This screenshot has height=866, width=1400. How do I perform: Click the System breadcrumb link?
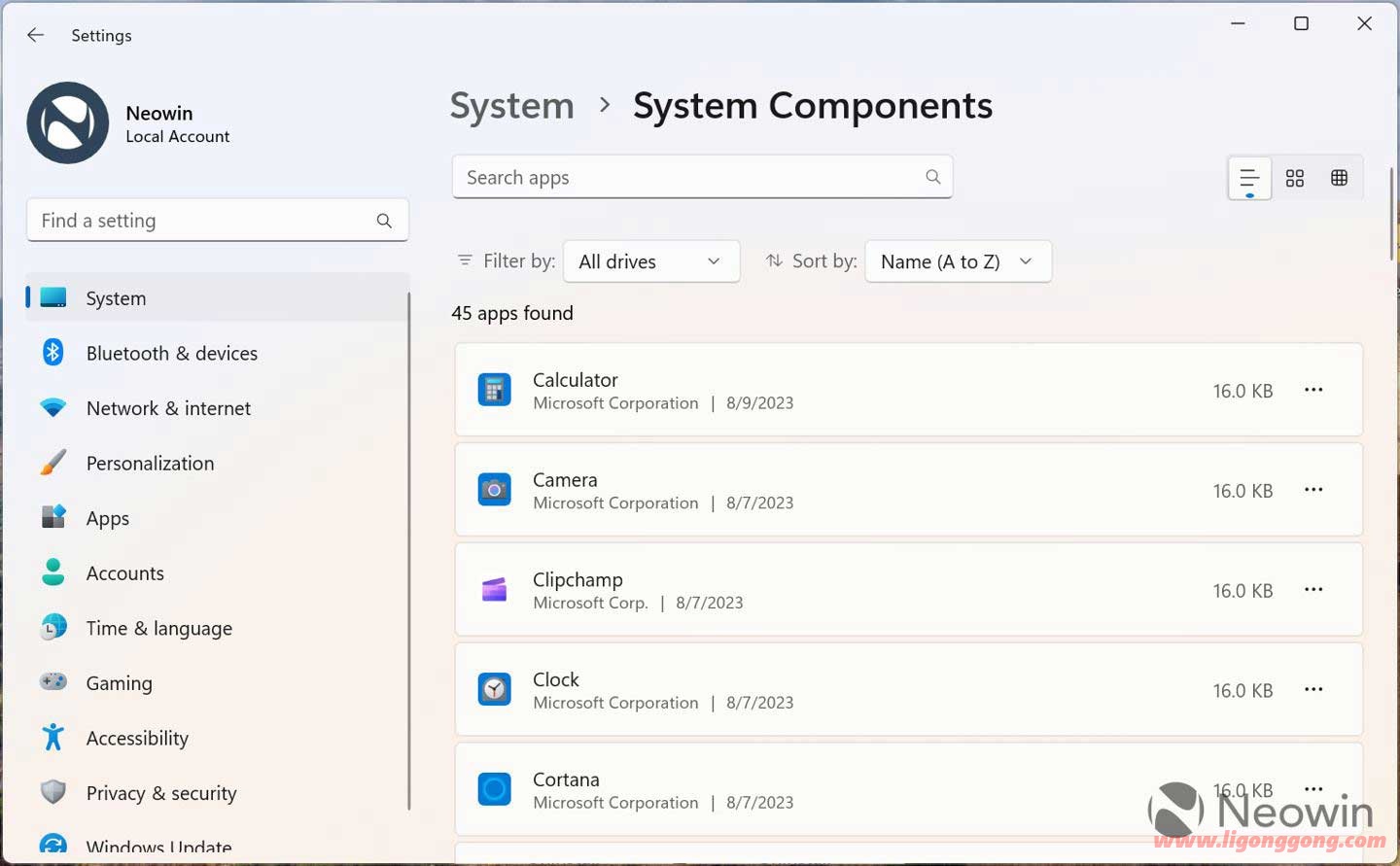pos(512,106)
